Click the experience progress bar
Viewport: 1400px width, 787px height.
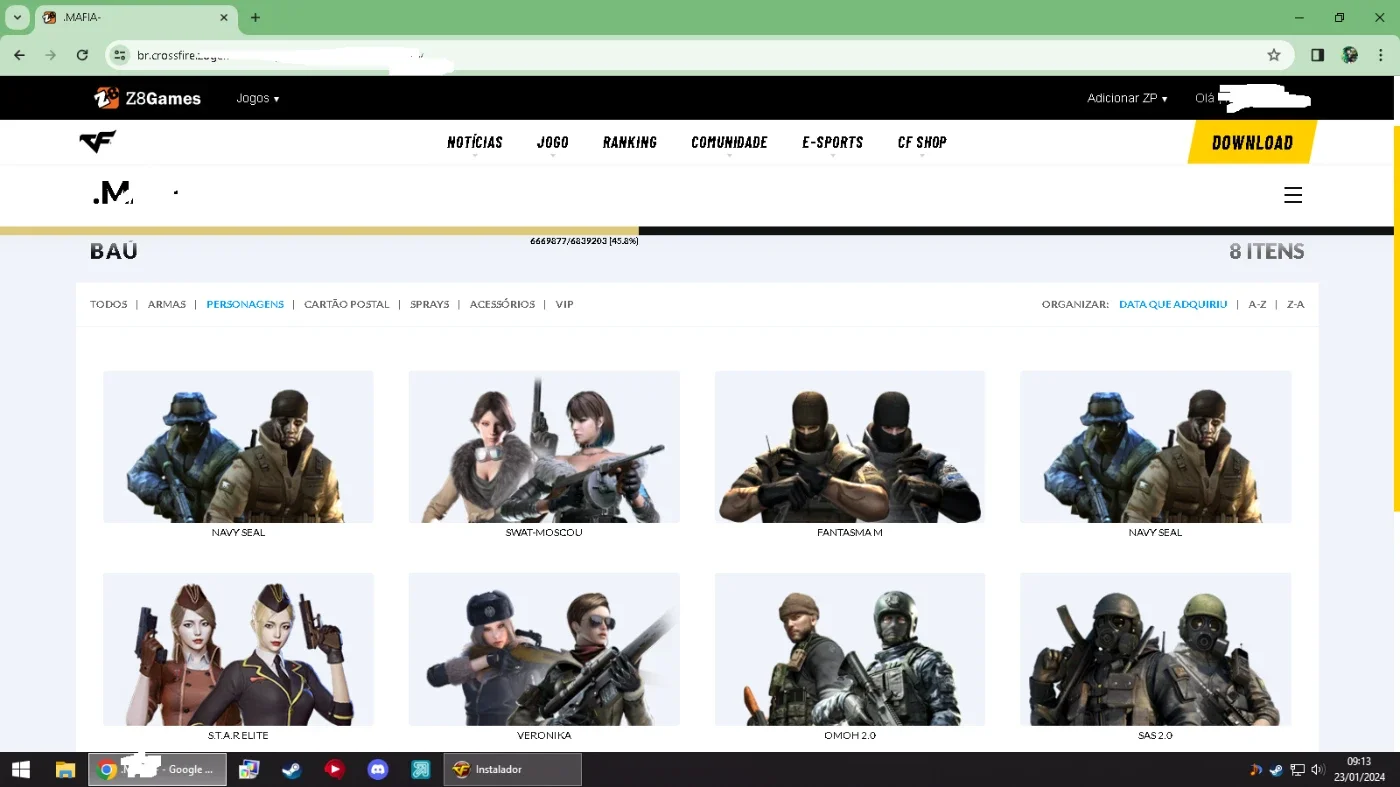697,231
